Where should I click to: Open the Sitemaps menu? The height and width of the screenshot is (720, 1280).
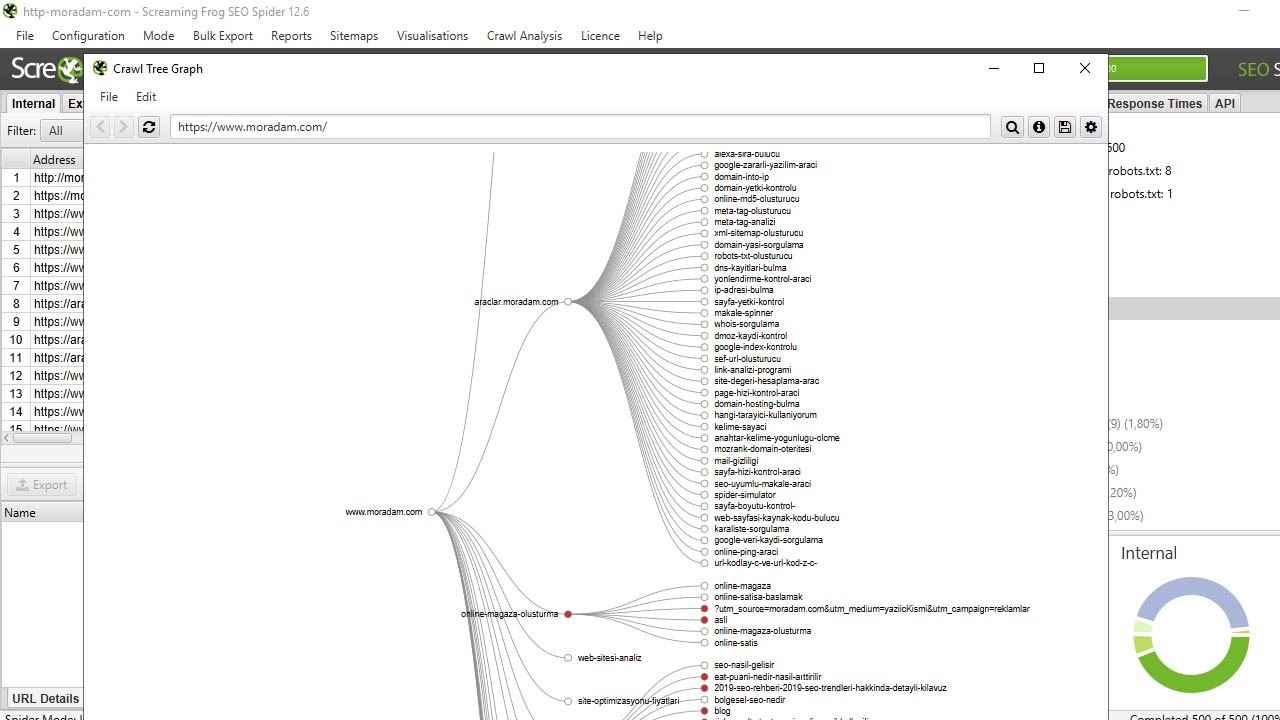coord(354,35)
